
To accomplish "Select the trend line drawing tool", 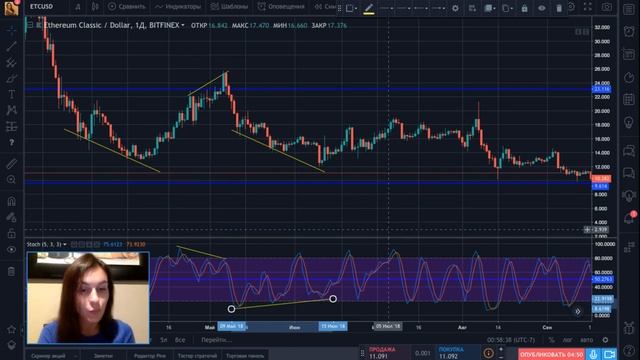I will pos(11,46).
